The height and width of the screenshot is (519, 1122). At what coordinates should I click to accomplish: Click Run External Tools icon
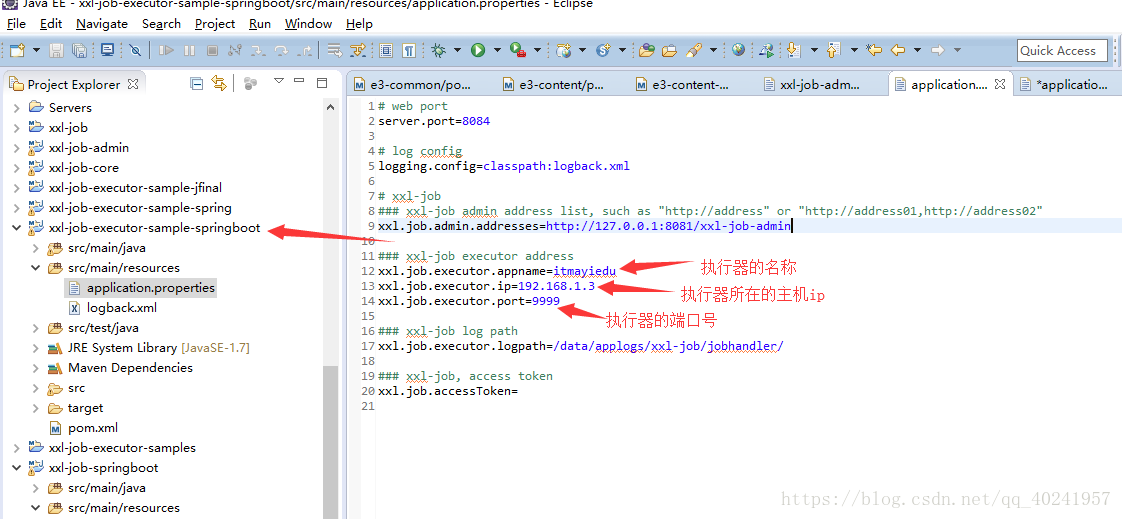click(517, 50)
